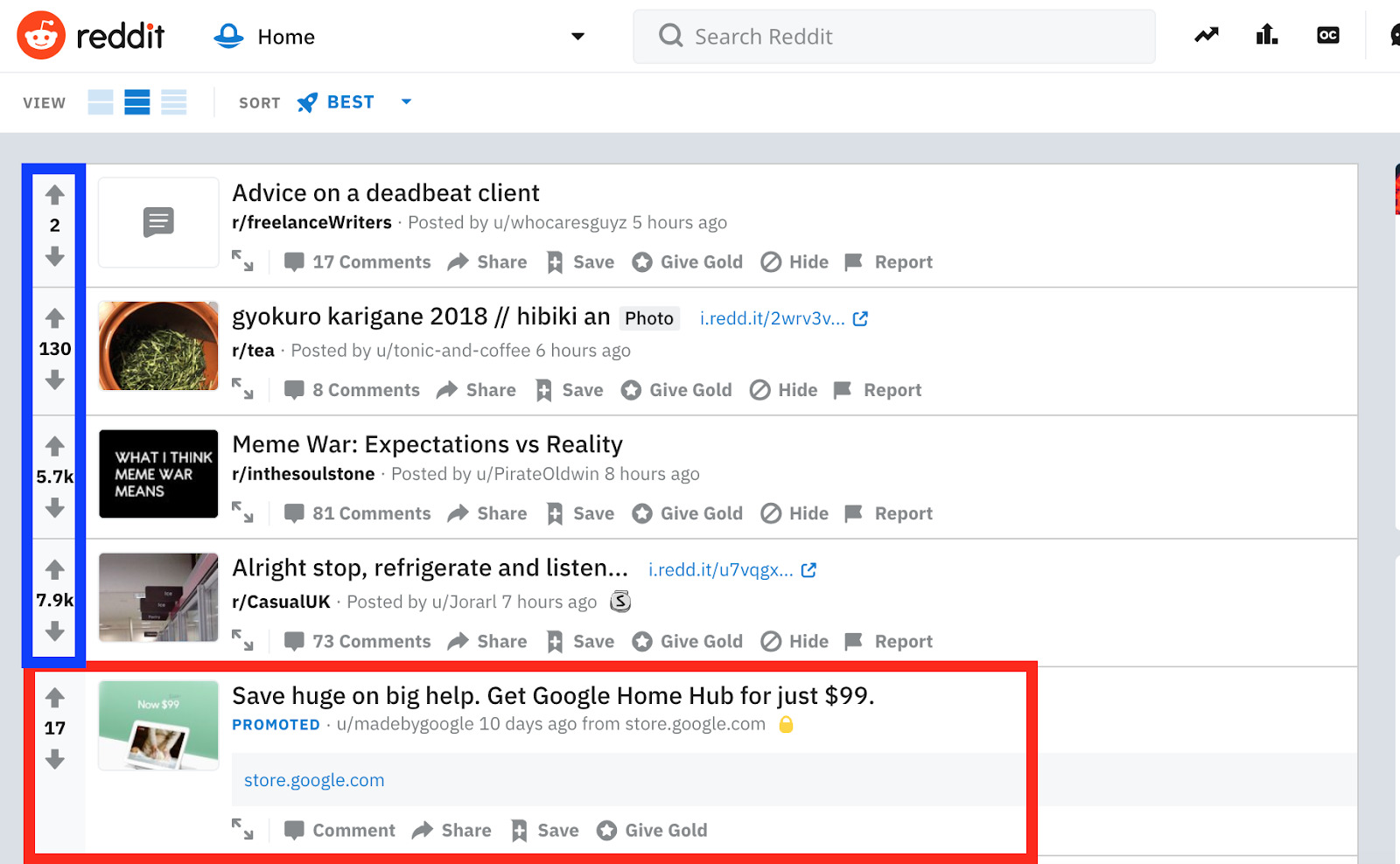Screen dimensions: 1400x864
Task: Open the Google Home Hub ad thumbnail
Action: click(158, 725)
